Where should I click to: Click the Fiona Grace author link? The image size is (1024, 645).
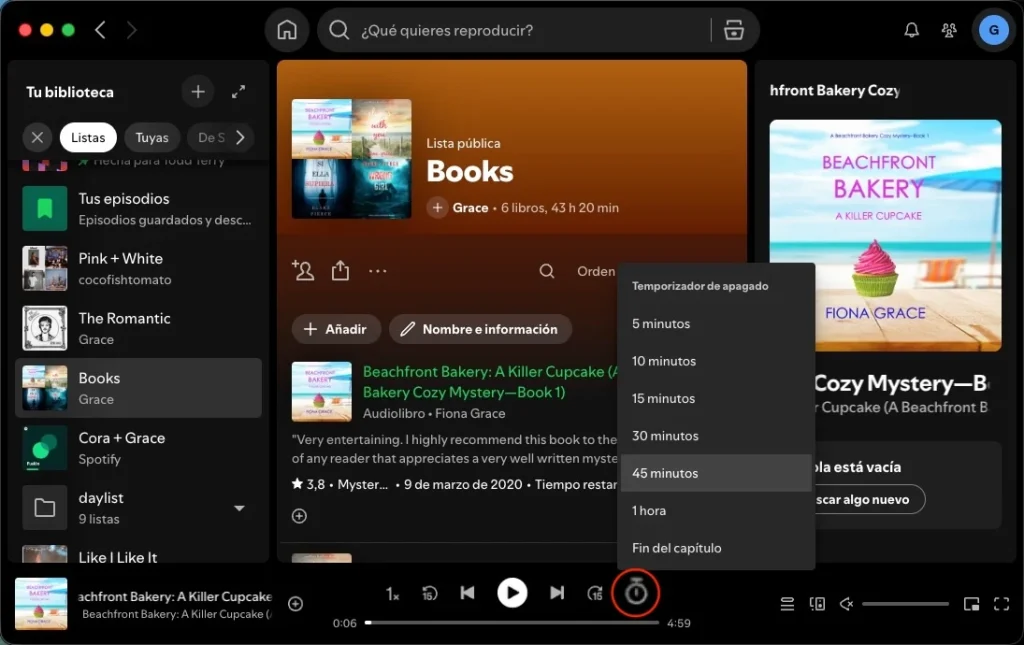coord(470,413)
